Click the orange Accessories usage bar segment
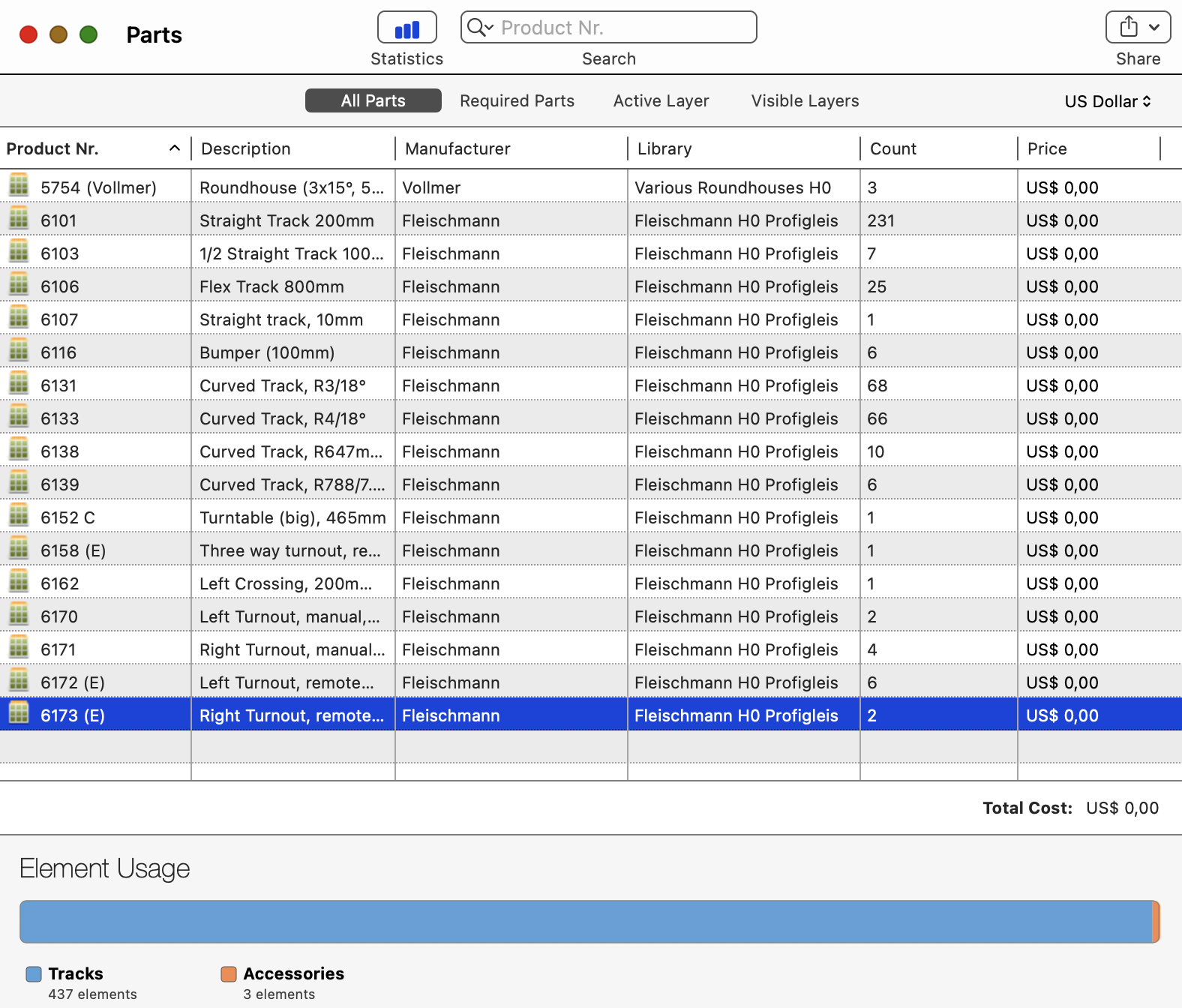The width and height of the screenshot is (1182, 1008). (x=1156, y=922)
